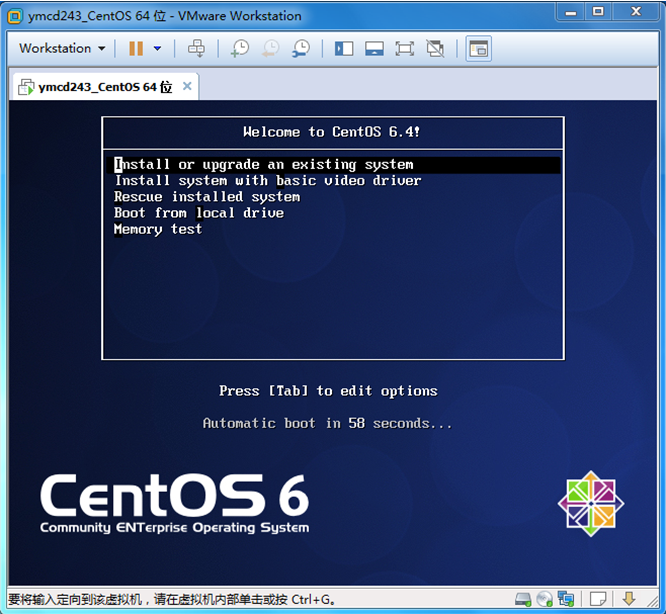The image size is (666, 614).
Task: Click the VMware Workstation title bar icon
Action: coord(15,16)
